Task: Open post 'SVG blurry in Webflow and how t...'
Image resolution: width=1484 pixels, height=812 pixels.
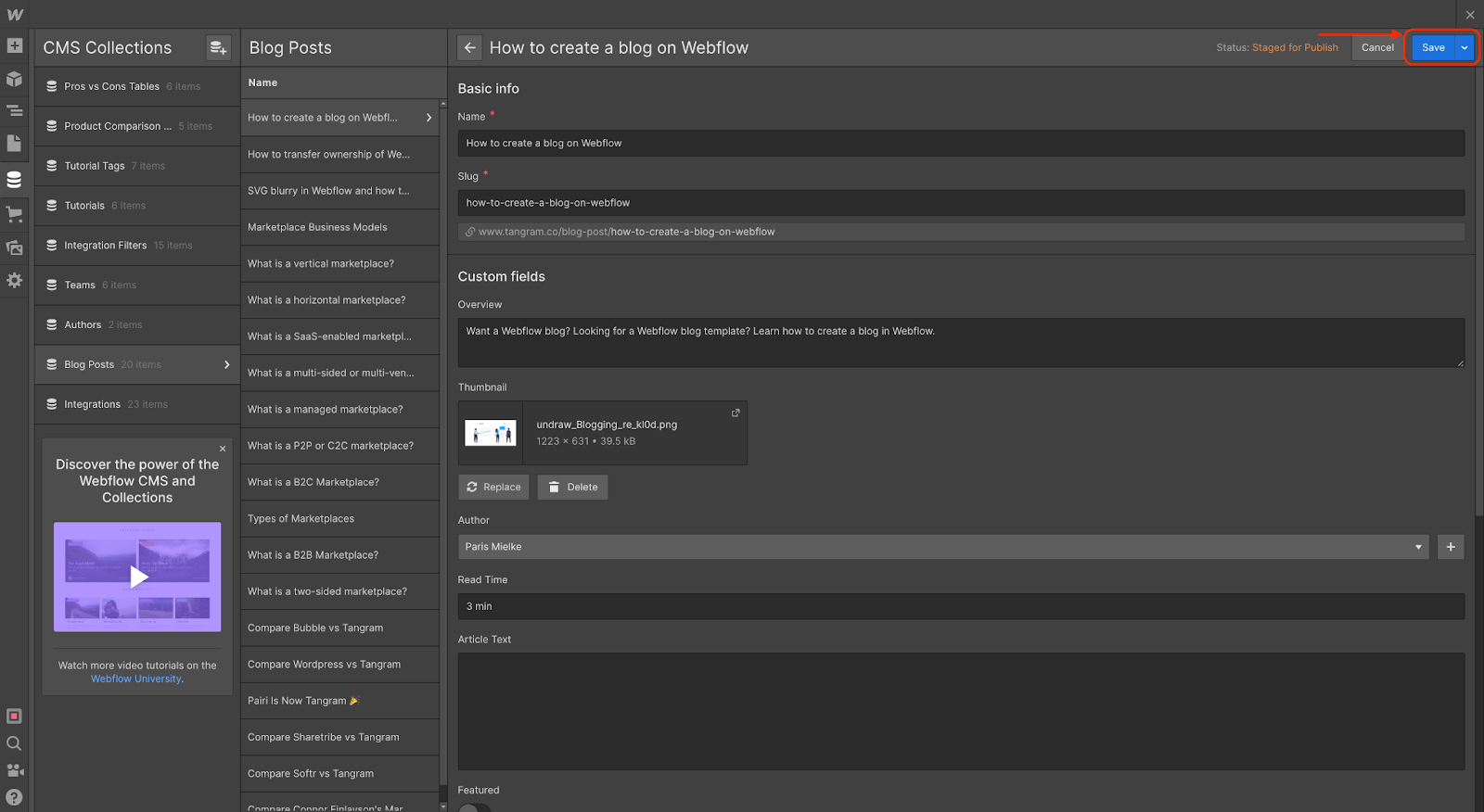Action: coord(339,191)
